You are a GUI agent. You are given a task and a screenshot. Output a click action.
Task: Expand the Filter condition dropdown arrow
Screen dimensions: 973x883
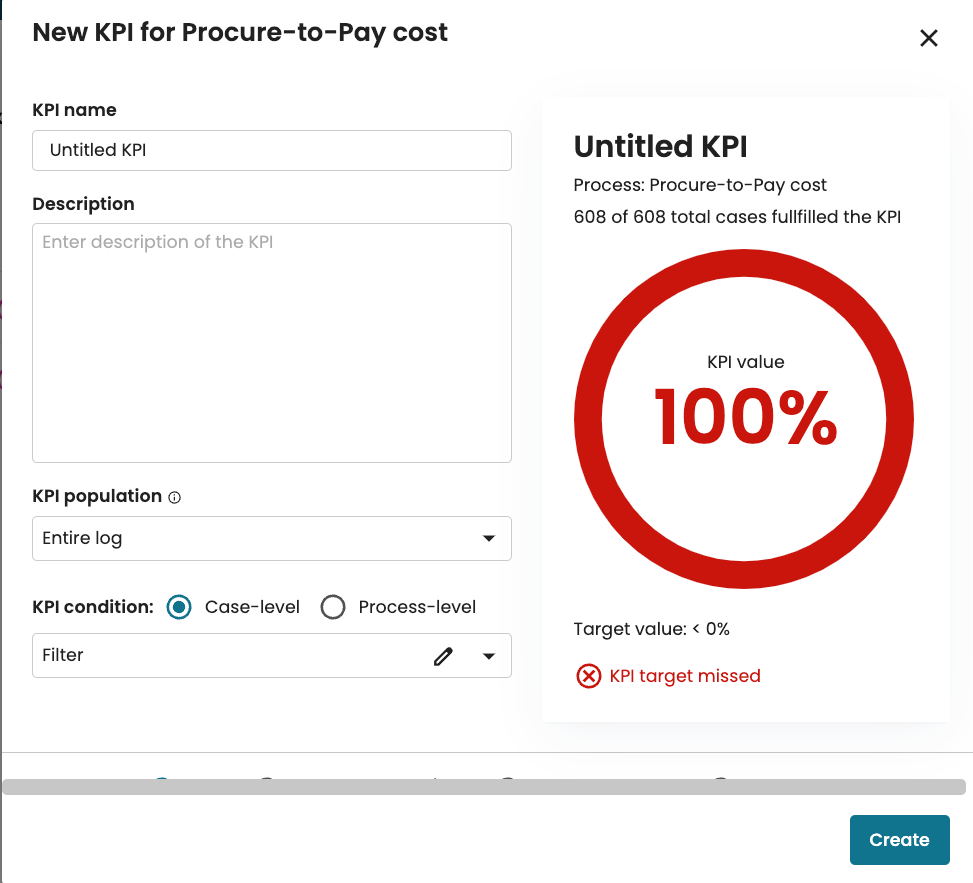pyautogui.click(x=489, y=656)
